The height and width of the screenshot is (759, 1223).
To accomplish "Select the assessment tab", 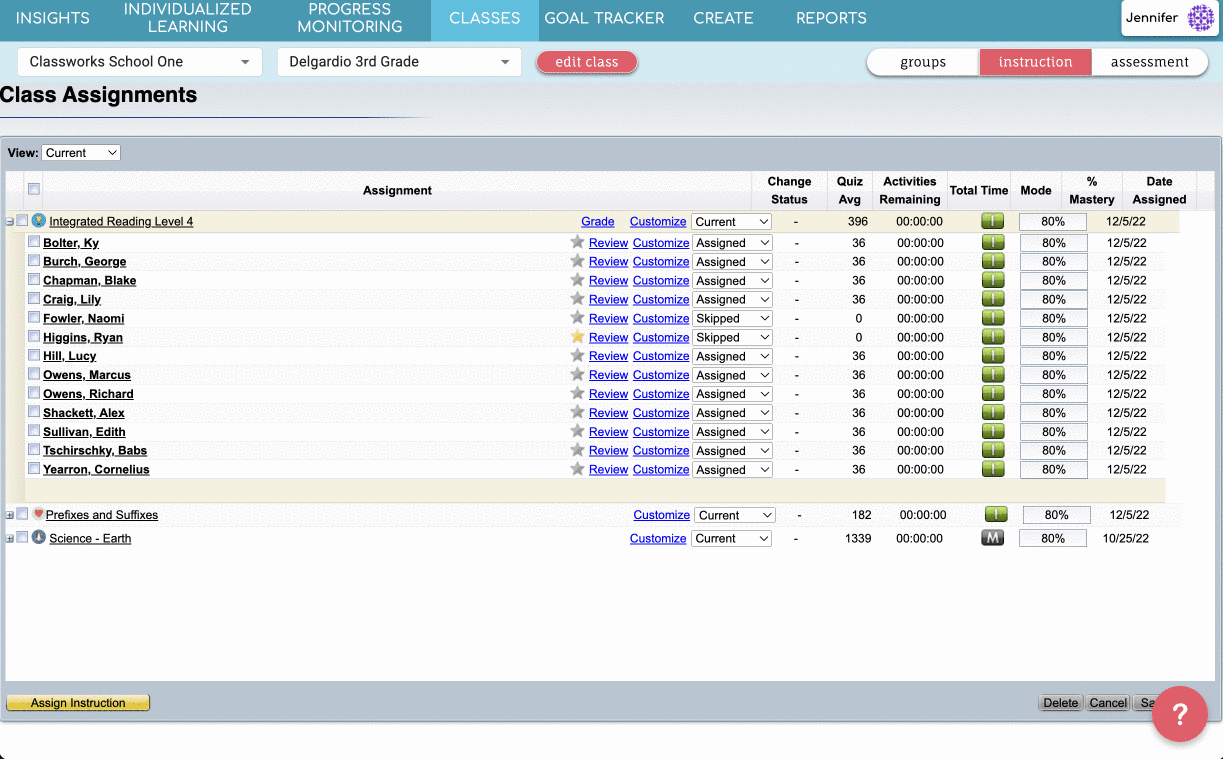I will pyautogui.click(x=1149, y=62).
